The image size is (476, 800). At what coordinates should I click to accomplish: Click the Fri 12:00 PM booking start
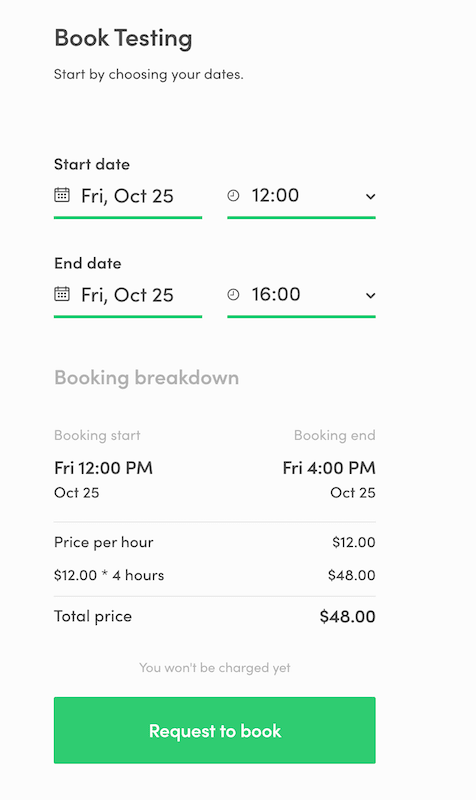click(104, 468)
